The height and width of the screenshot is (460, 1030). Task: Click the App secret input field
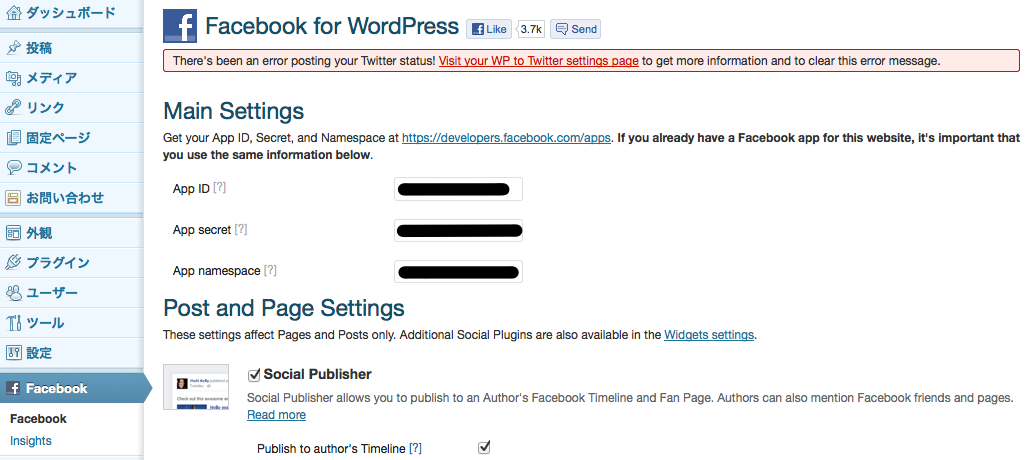pos(459,230)
